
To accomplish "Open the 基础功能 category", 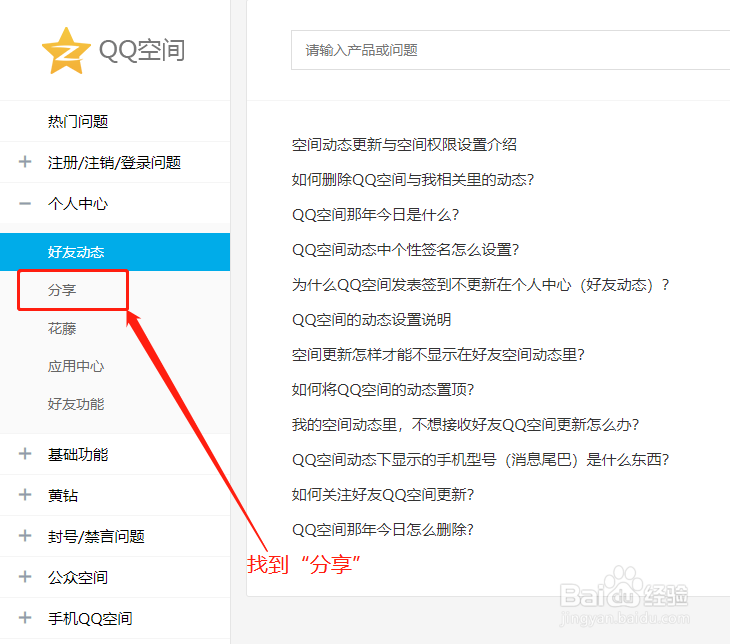I will pos(78,454).
